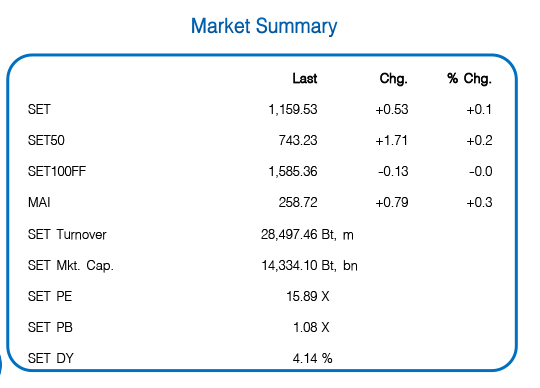
Task: Click the dividend yield value 4.14 %
Action: click(x=312, y=358)
